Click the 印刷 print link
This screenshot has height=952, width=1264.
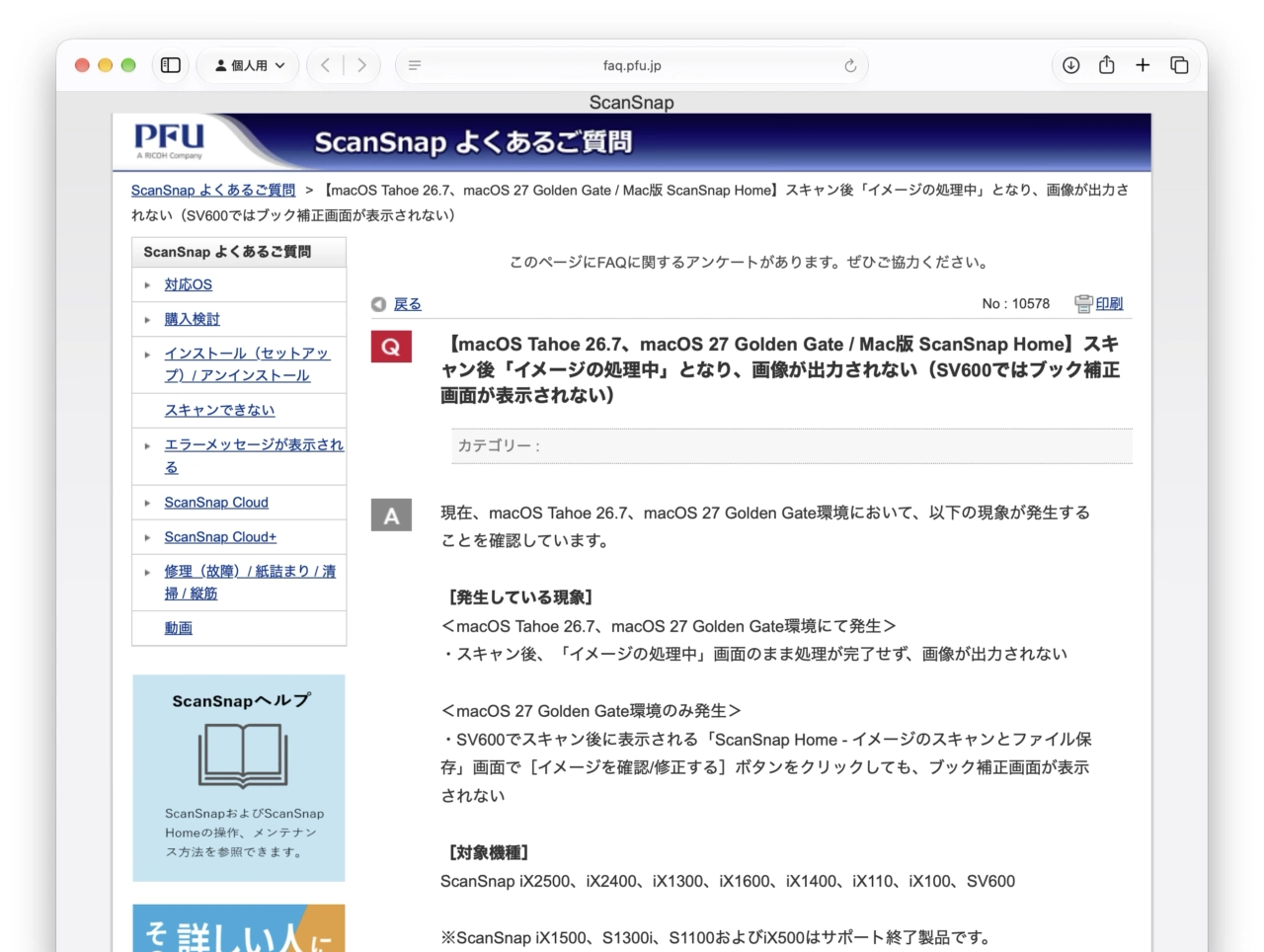pos(1109,303)
